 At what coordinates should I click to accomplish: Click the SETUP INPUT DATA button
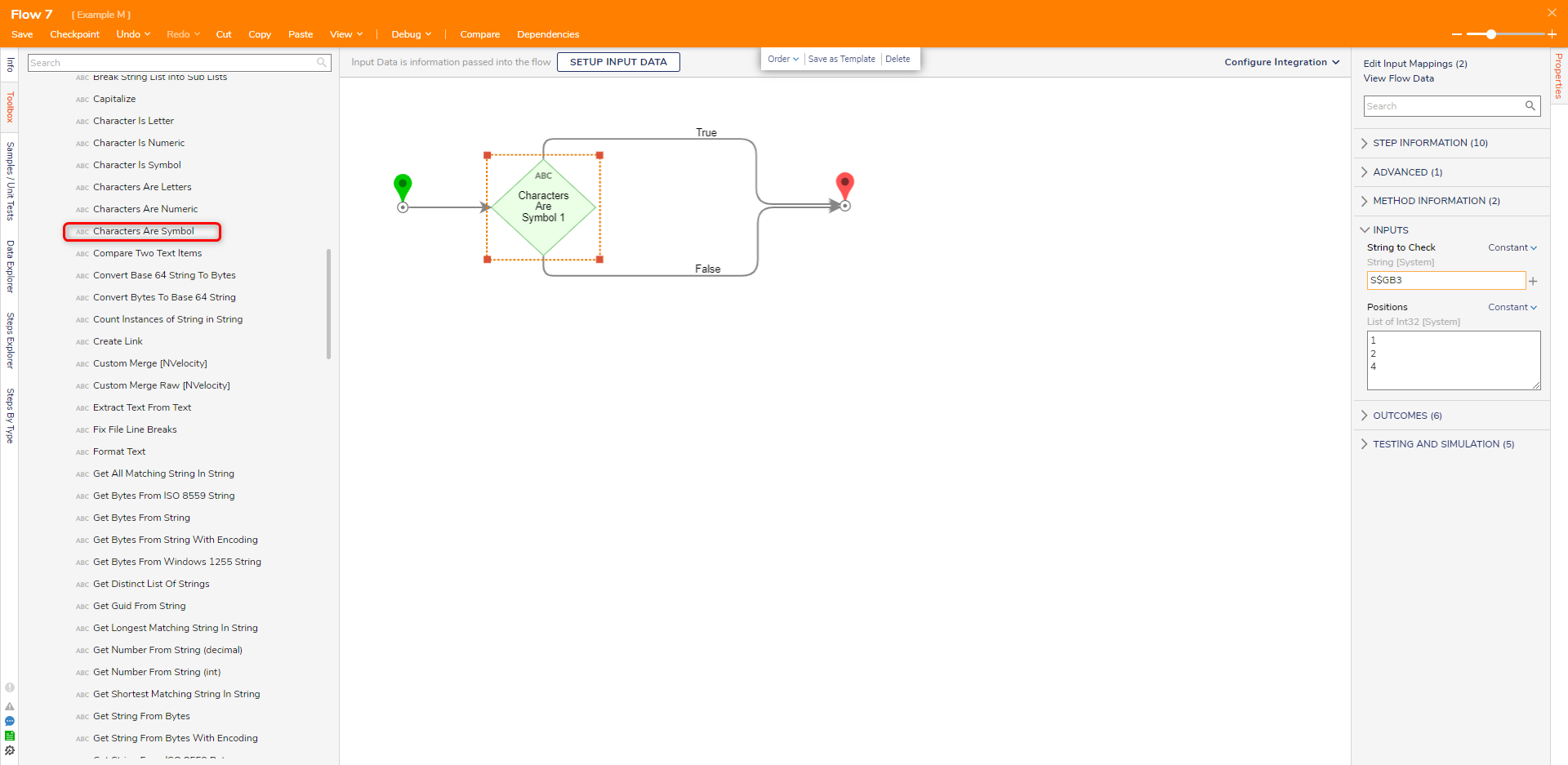[618, 62]
